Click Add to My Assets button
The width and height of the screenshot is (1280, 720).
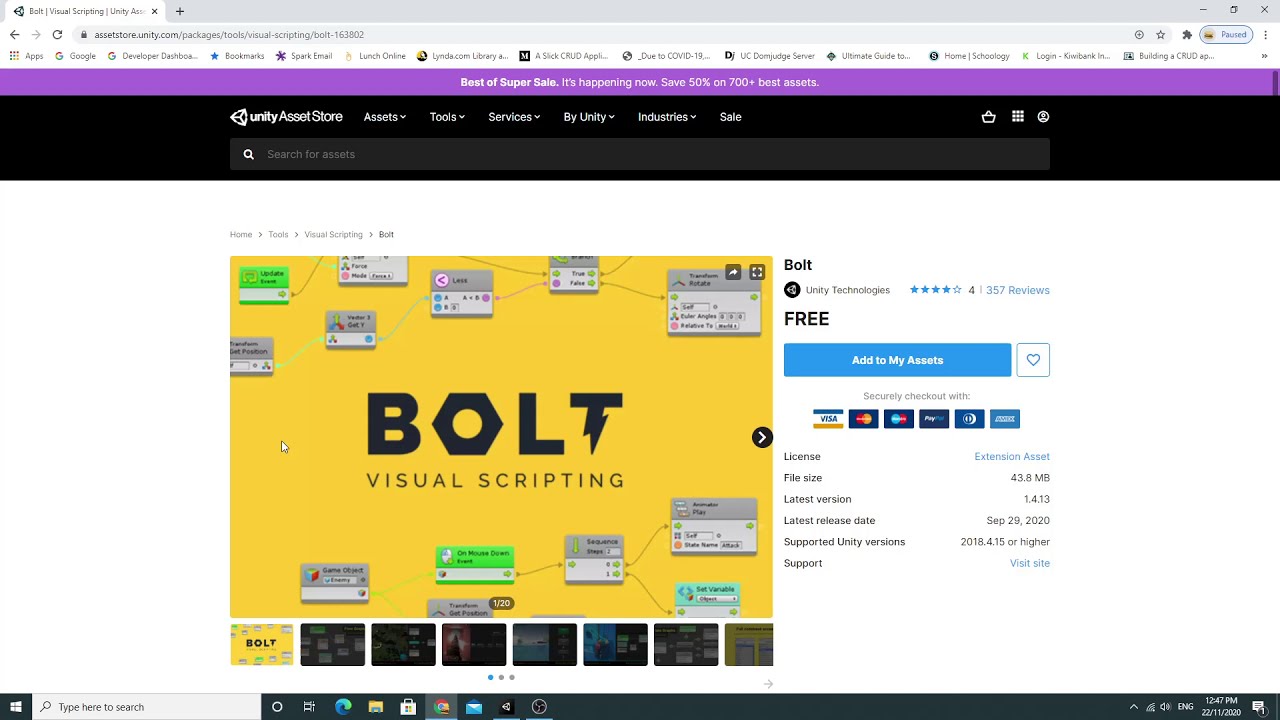[x=897, y=360]
